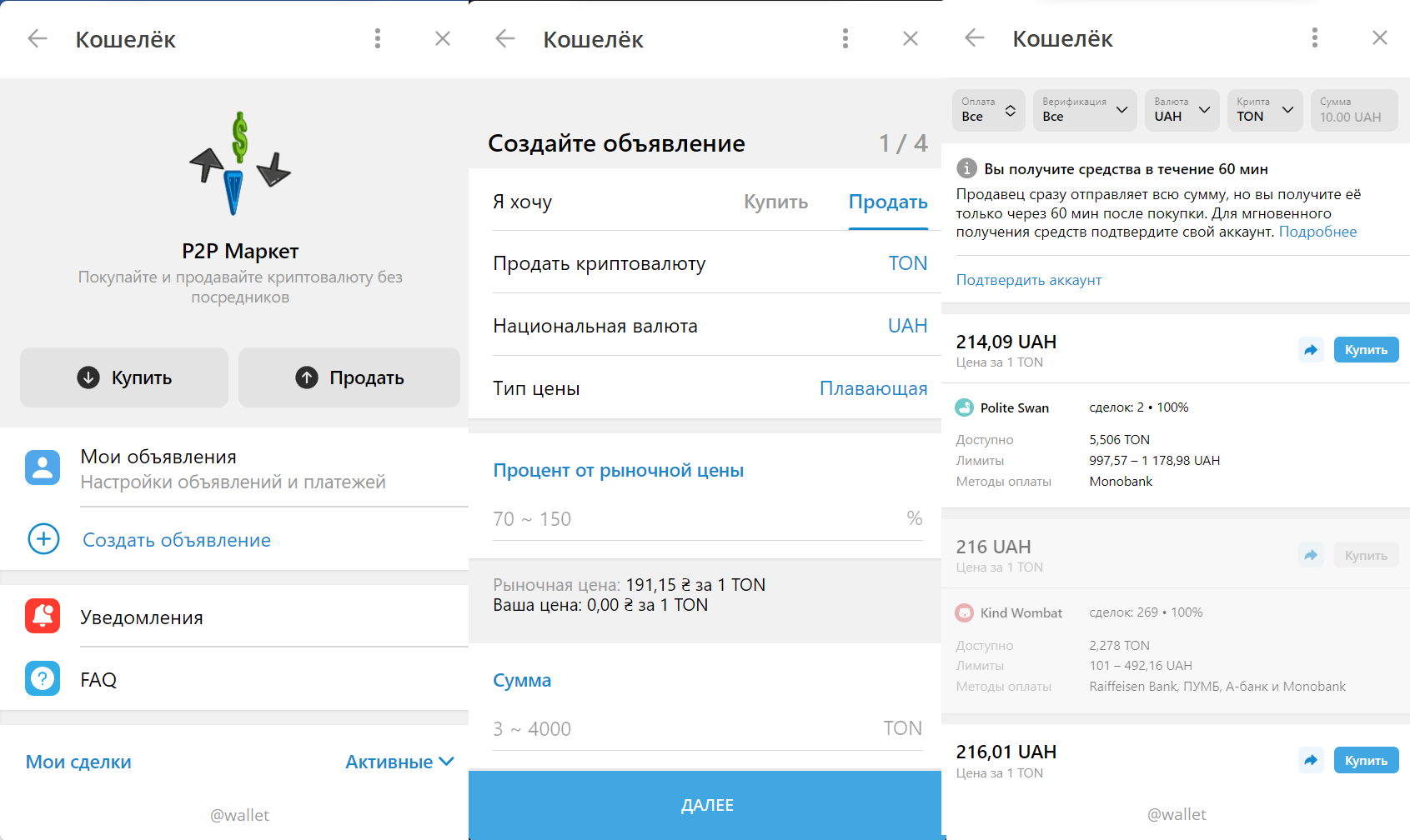Image resolution: width=1410 pixels, height=840 pixels.
Task: Click the Мои объявления profile icon
Action: (43, 467)
